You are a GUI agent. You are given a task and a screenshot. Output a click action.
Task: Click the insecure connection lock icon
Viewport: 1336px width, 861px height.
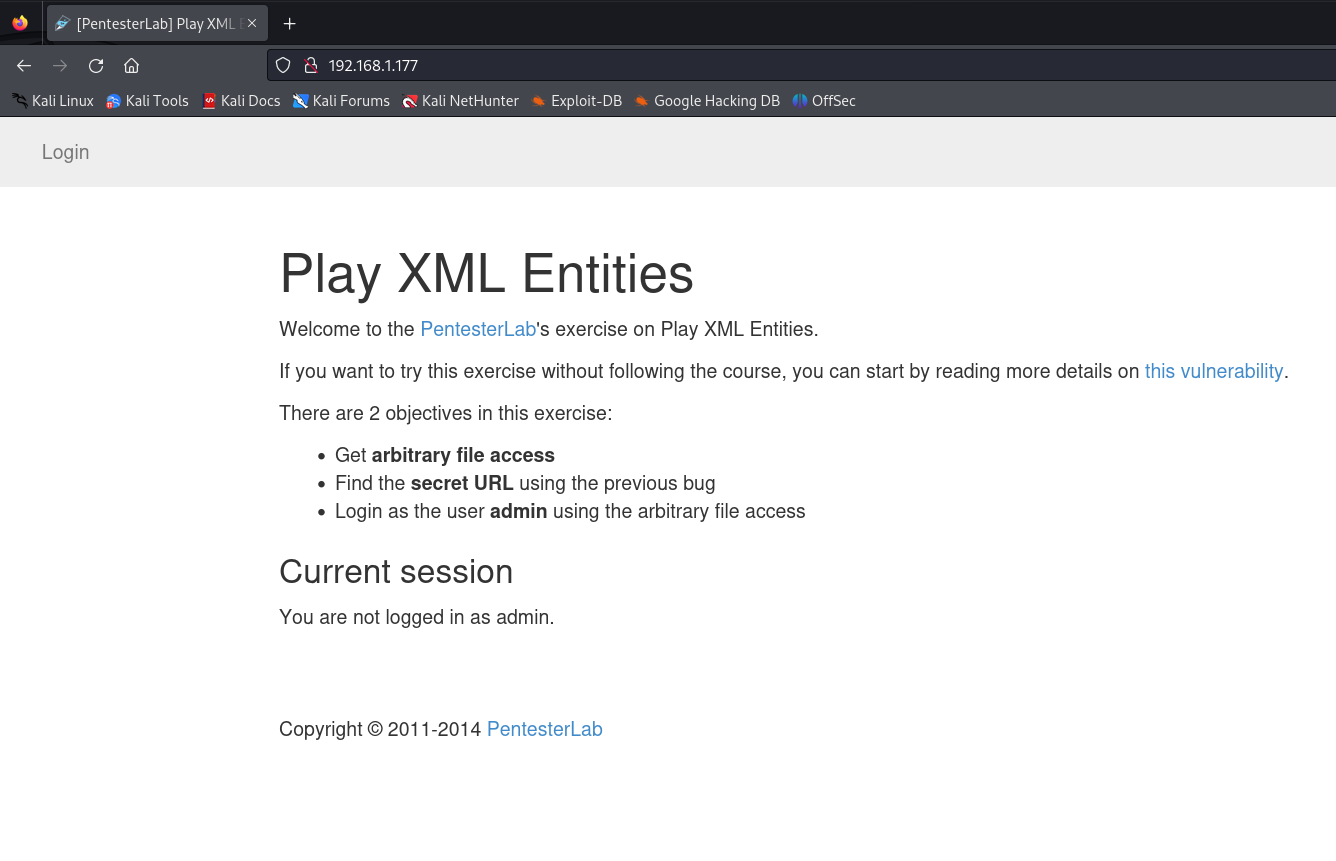[x=310, y=66]
